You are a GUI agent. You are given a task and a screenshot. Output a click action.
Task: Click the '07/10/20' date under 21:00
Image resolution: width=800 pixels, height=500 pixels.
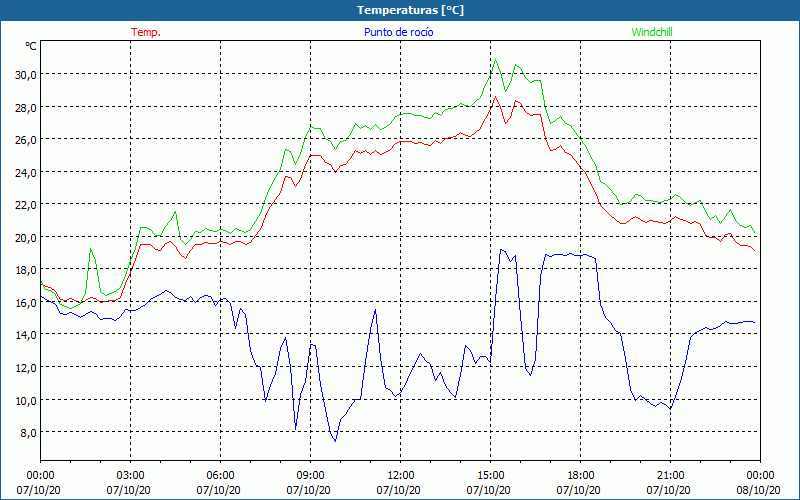click(668, 490)
